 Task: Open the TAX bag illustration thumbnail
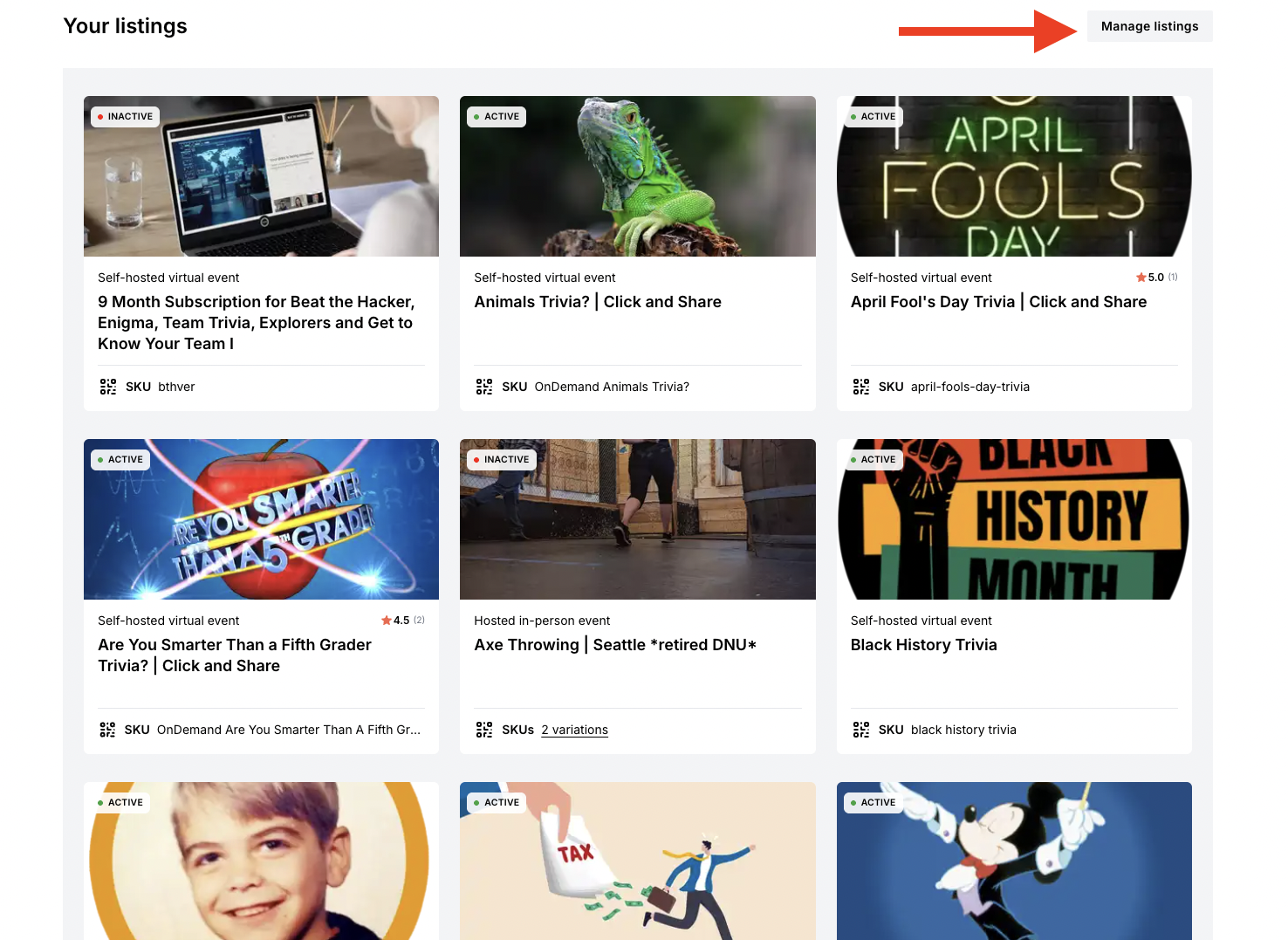[x=638, y=861]
